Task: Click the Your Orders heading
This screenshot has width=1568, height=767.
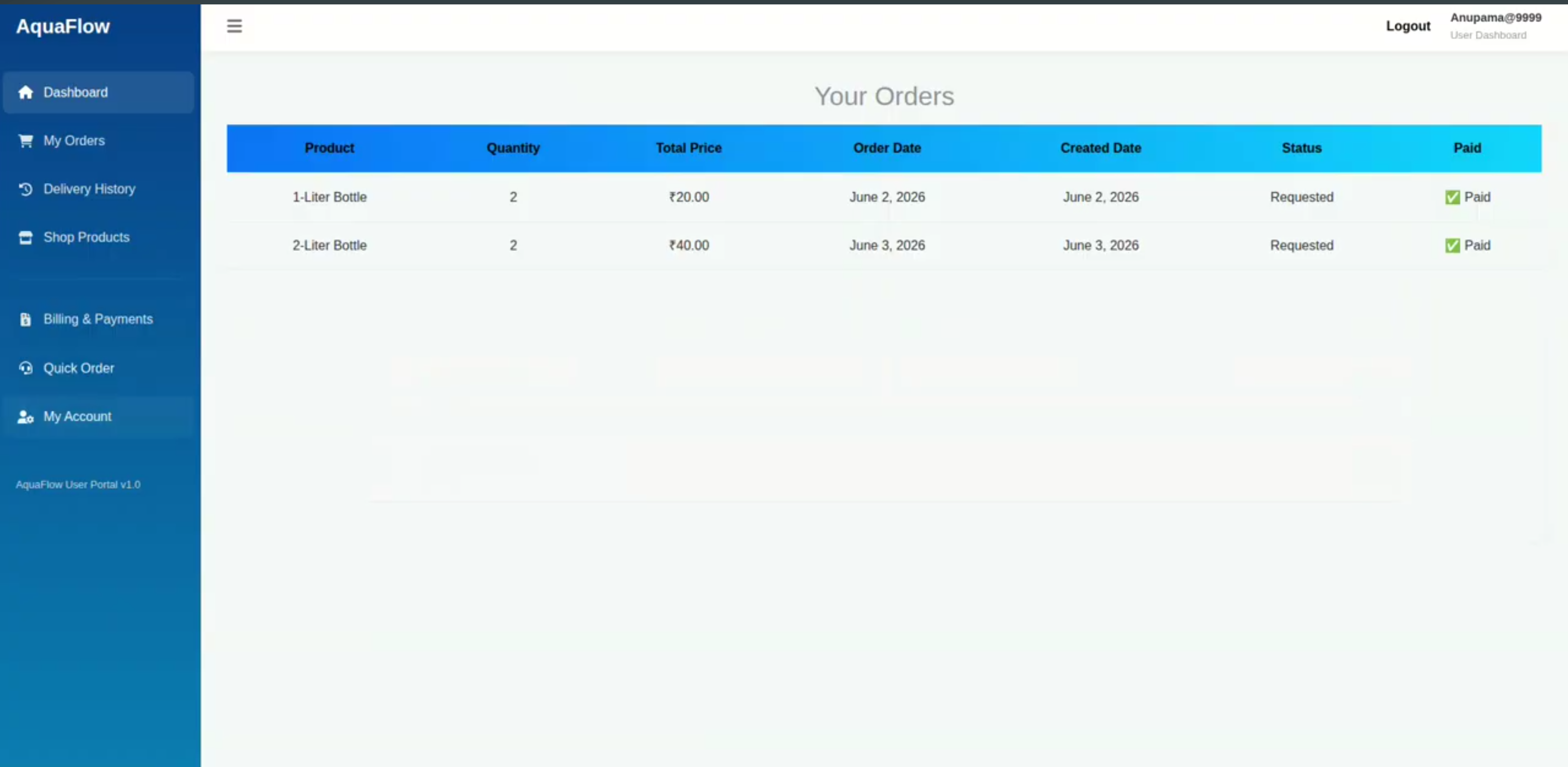Action: click(884, 96)
